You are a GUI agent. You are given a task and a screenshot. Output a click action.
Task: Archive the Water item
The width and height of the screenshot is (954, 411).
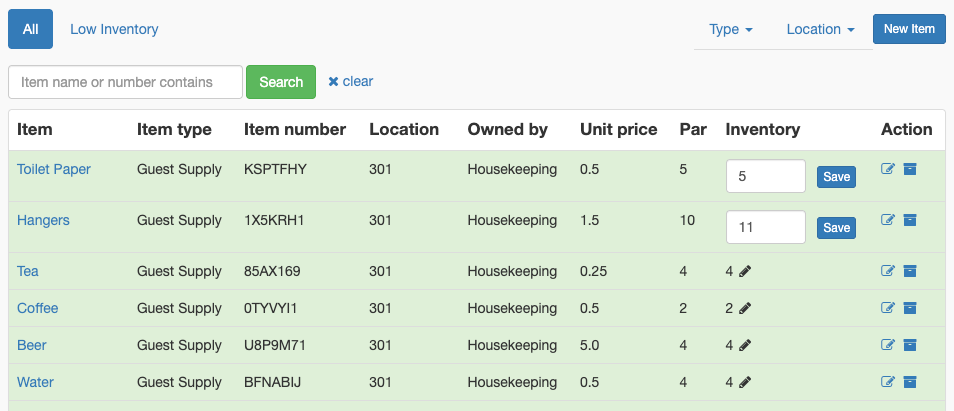coord(910,382)
